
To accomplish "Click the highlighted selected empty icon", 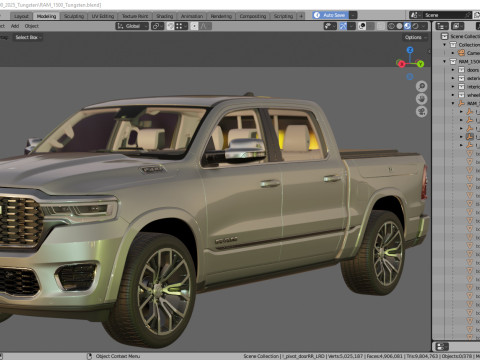I will (470, 137).
